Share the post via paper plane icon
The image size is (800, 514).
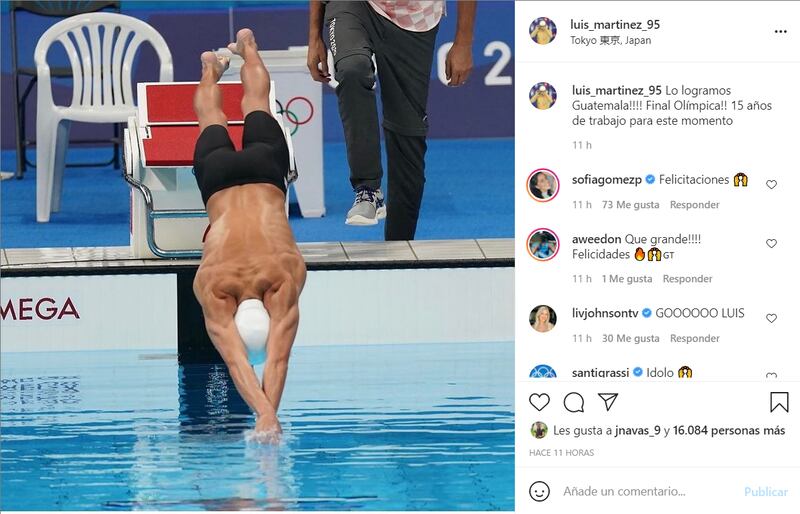tap(608, 402)
